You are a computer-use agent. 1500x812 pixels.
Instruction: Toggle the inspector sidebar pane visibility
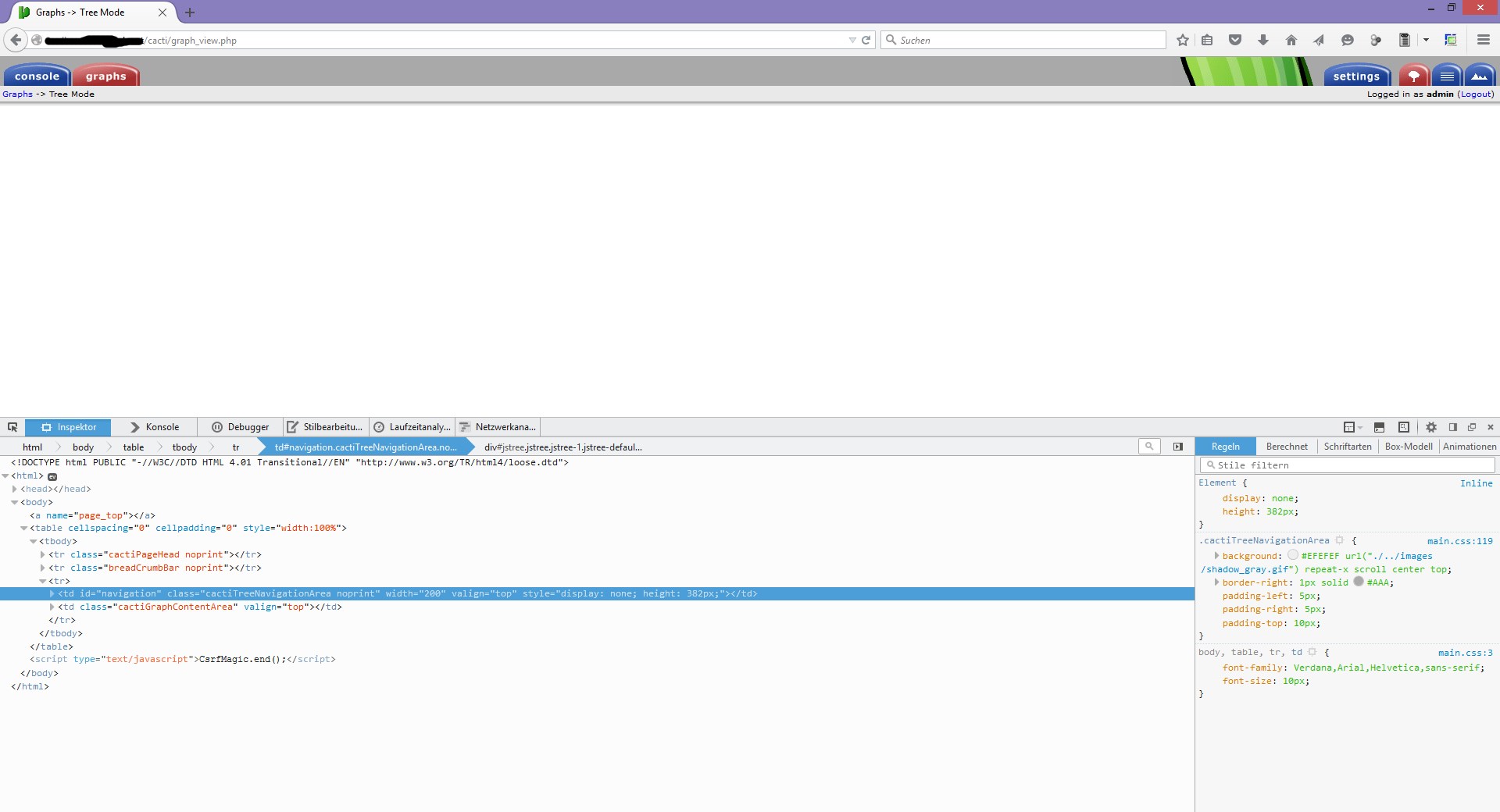(1178, 447)
